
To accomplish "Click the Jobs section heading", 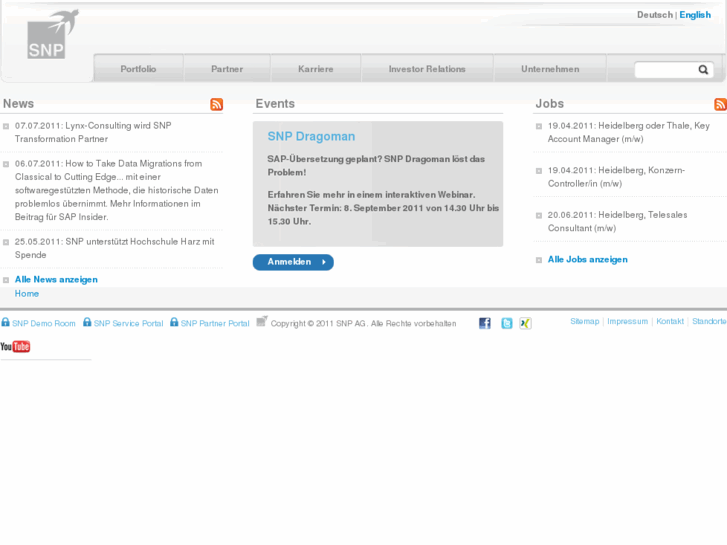I will (549, 103).
